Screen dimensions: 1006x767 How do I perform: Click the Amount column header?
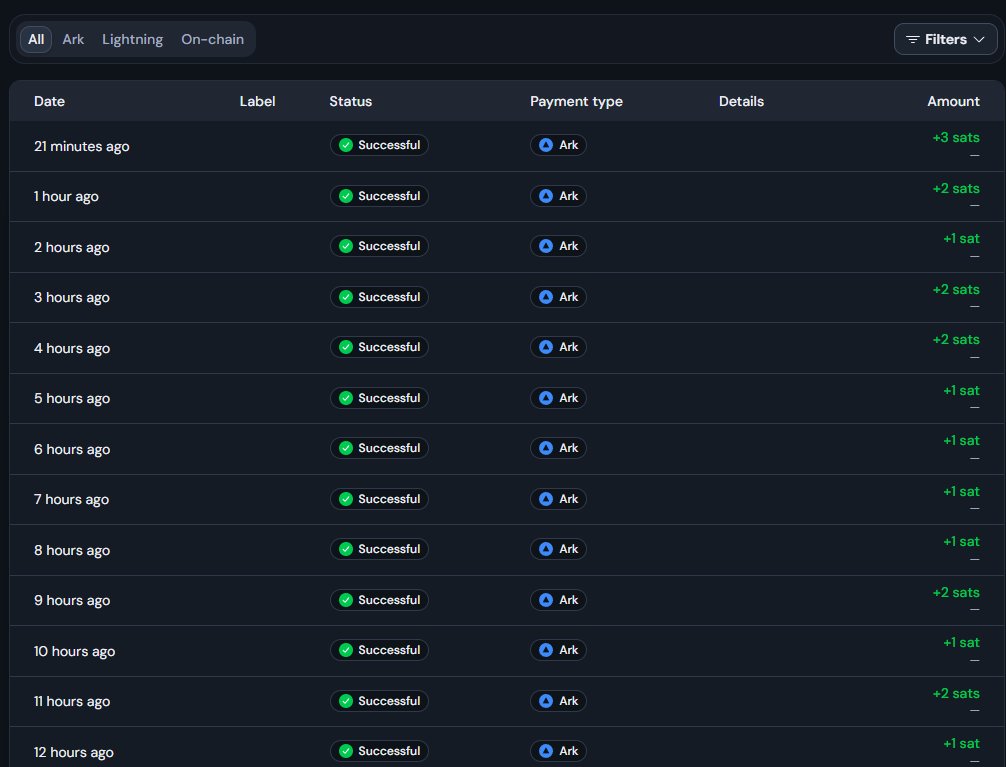(x=953, y=101)
